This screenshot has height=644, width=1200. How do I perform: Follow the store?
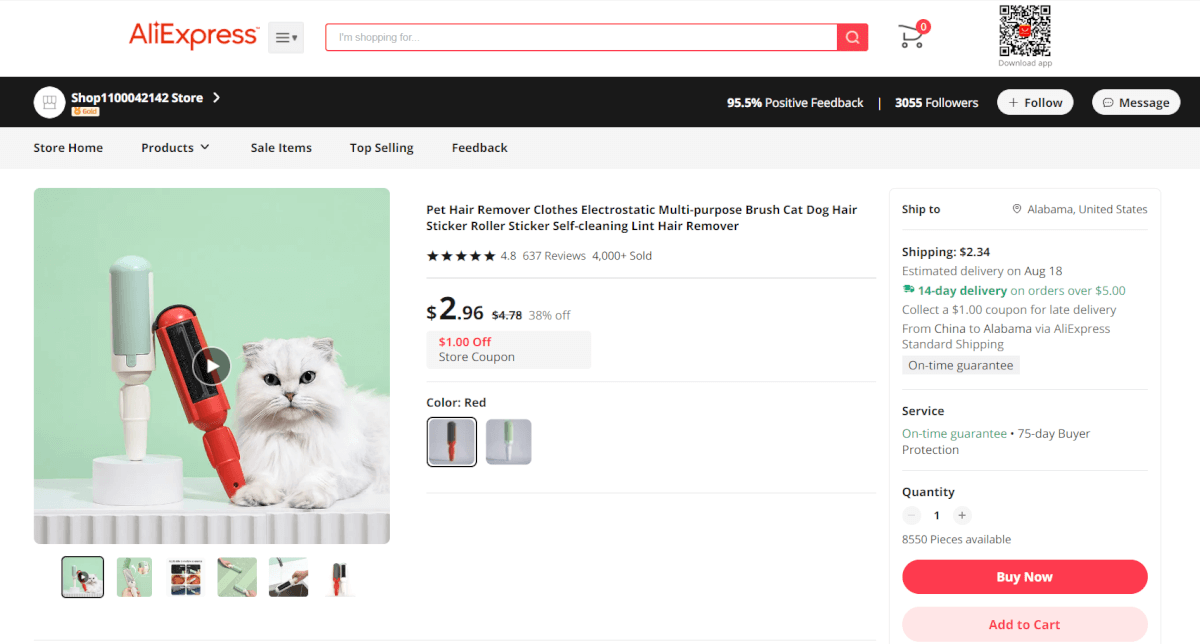(x=1035, y=102)
